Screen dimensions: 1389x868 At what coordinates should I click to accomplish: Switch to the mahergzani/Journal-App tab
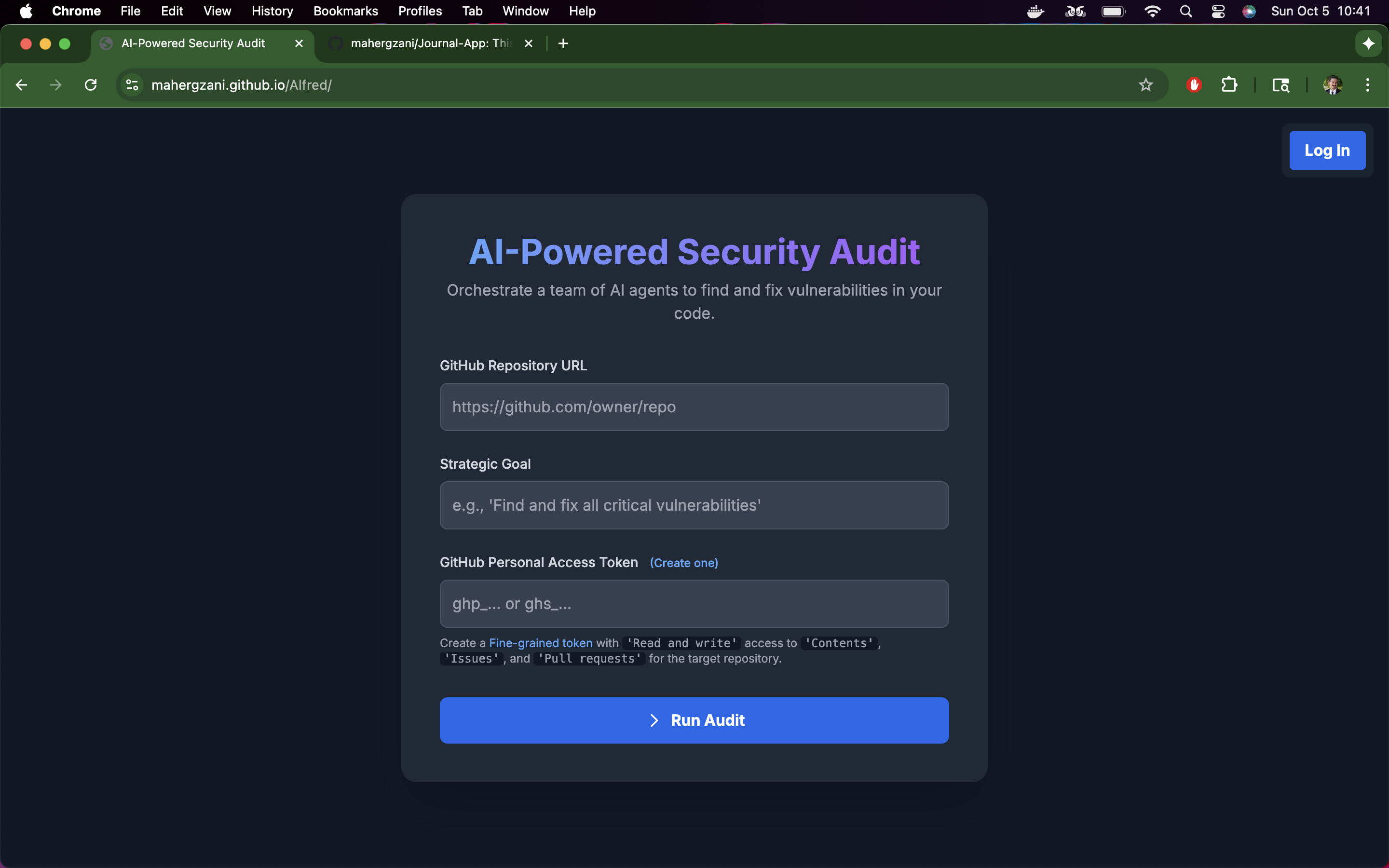(x=431, y=43)
